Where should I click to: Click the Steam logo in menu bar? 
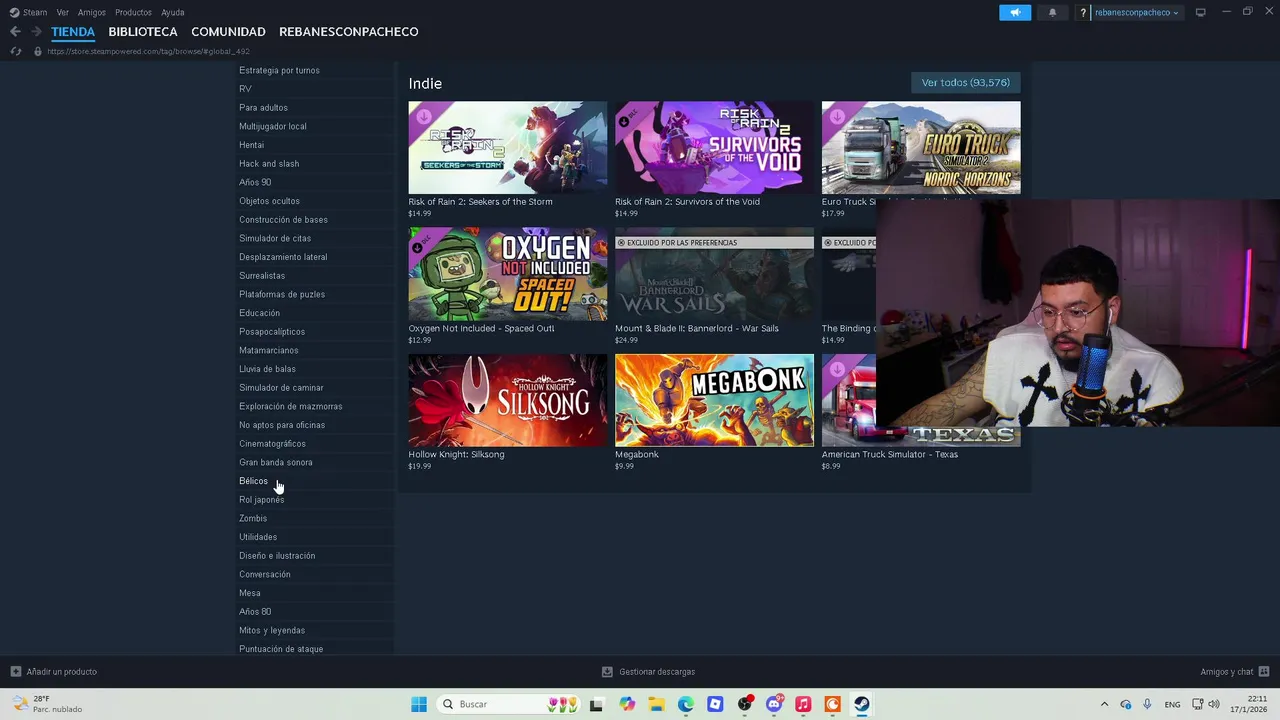tap(14, 13)
